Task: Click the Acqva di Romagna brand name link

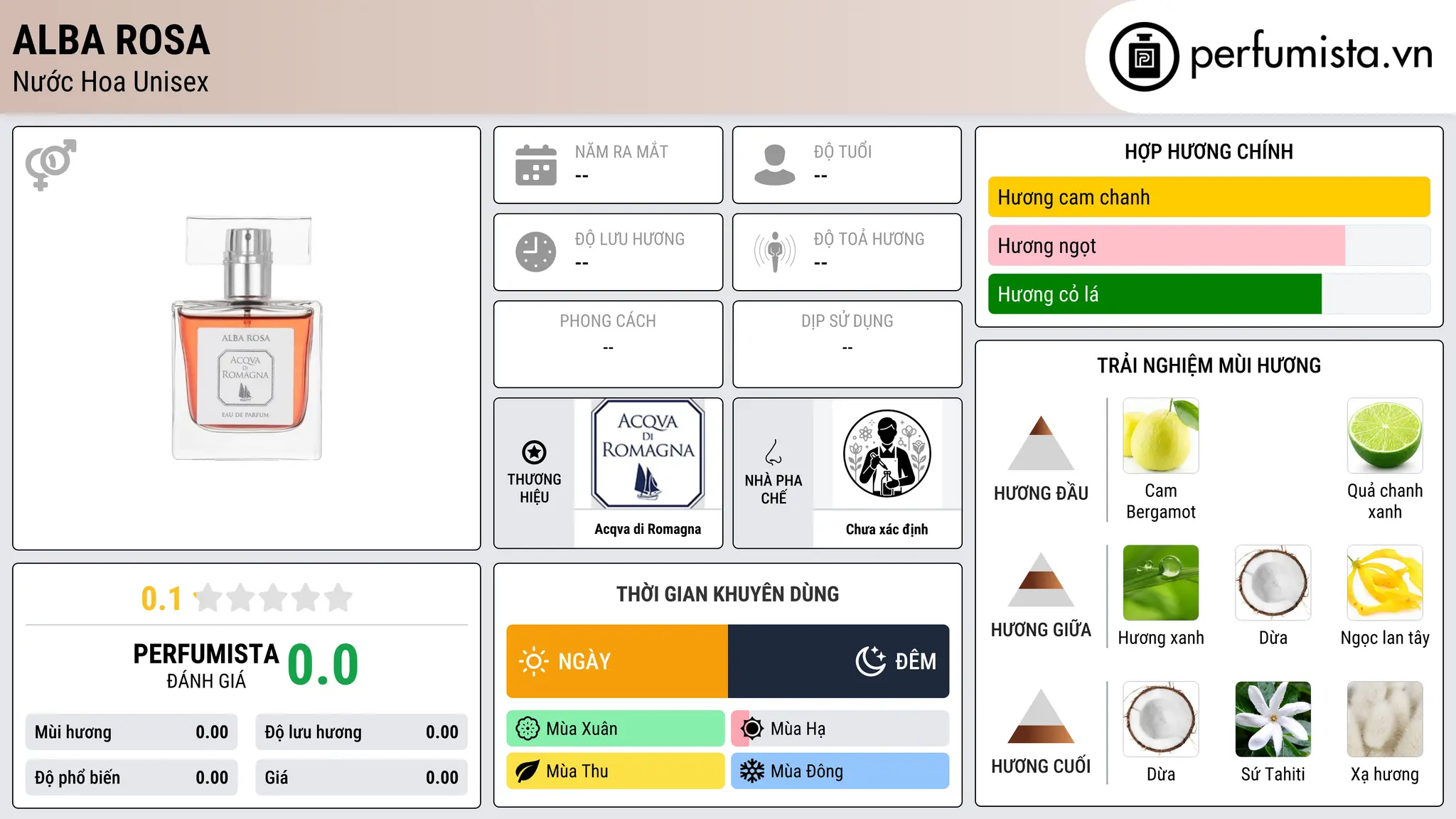Action: click(648, 529)
